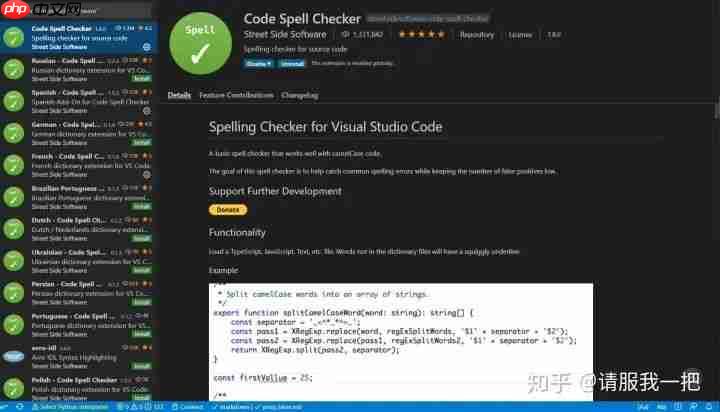
Task: Click the 'Functionality' heading
Action: [237, 233]
